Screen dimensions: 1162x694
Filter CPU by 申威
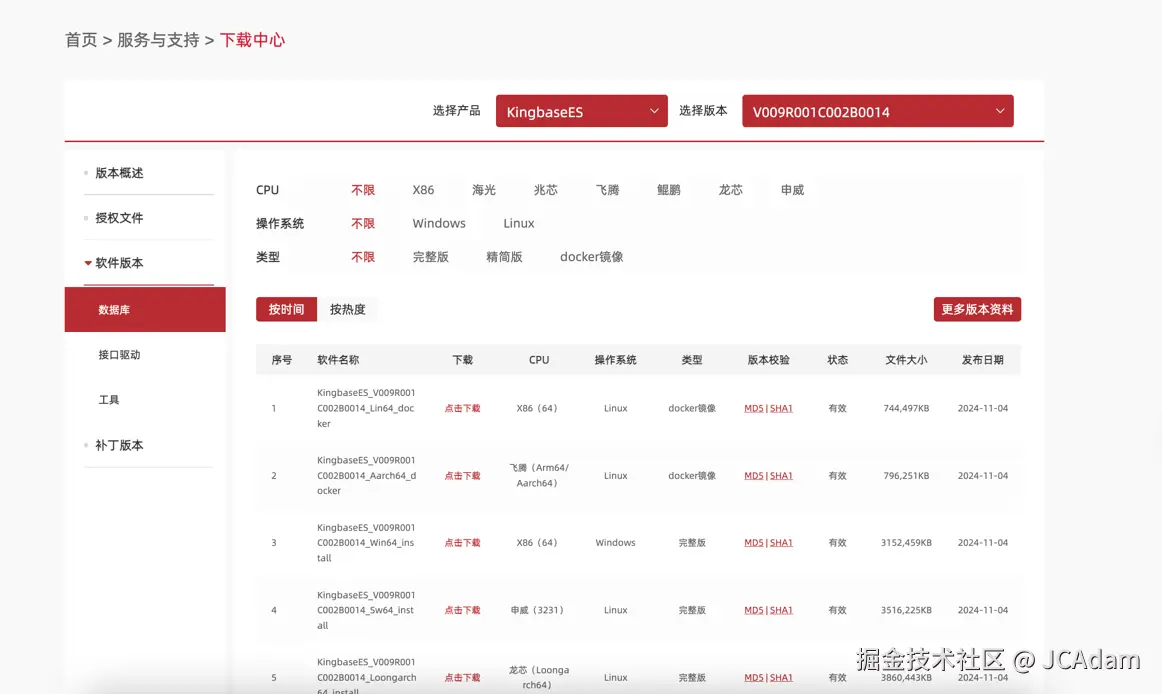tap(792, 191)
